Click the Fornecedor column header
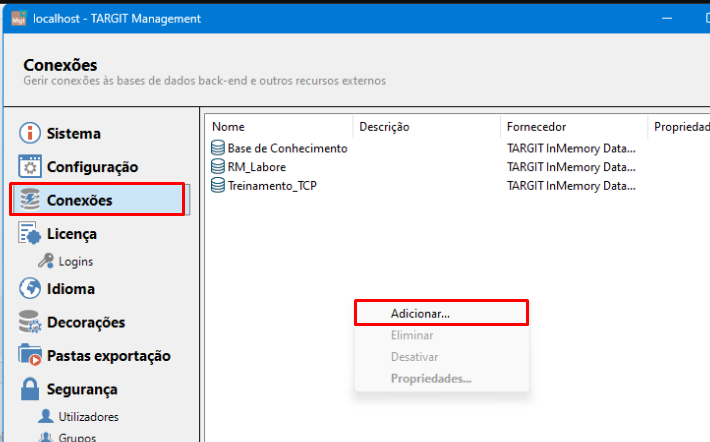Viewport: 710px width, 442px height. tap(574, 127)
